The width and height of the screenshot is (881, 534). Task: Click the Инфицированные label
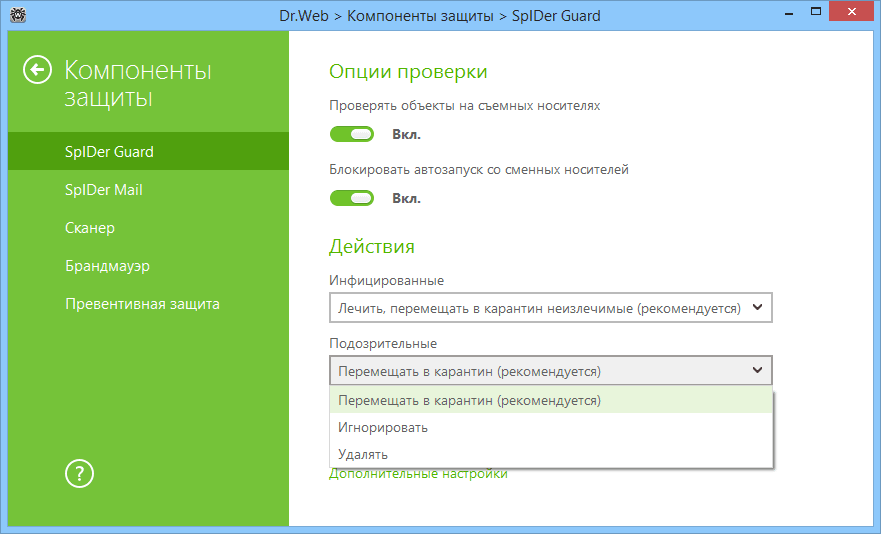click(387, 280)
